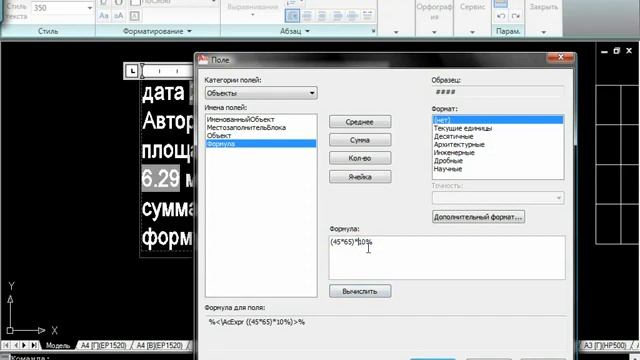
Task: Switch to the A4 [В](EP1520) layout tab
Action: [159, 345]
